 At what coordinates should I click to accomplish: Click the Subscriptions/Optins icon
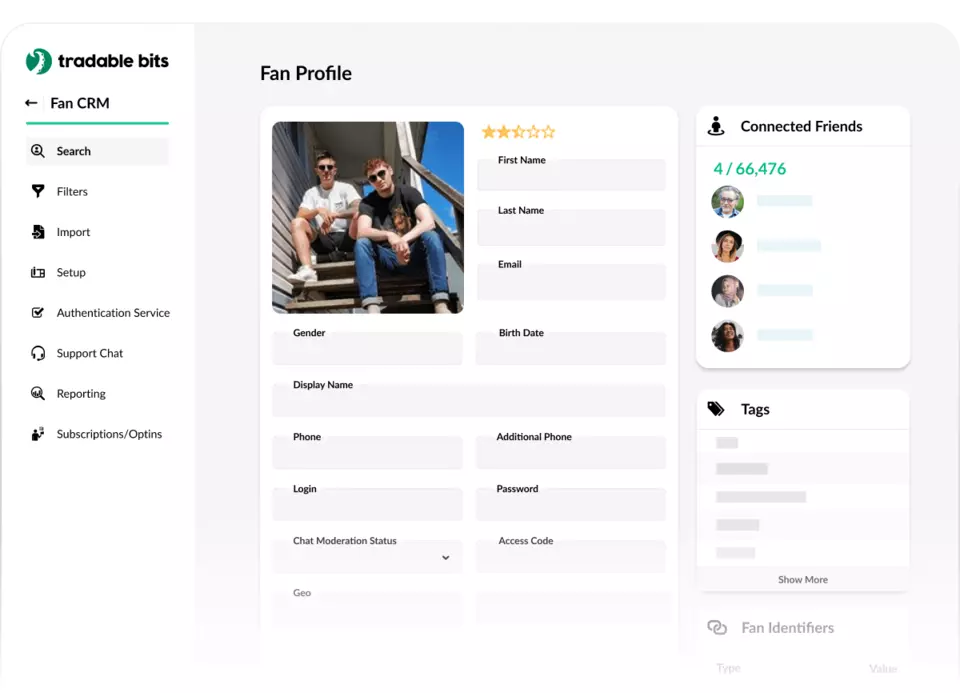pyautogui.click(x=38, y=434)
